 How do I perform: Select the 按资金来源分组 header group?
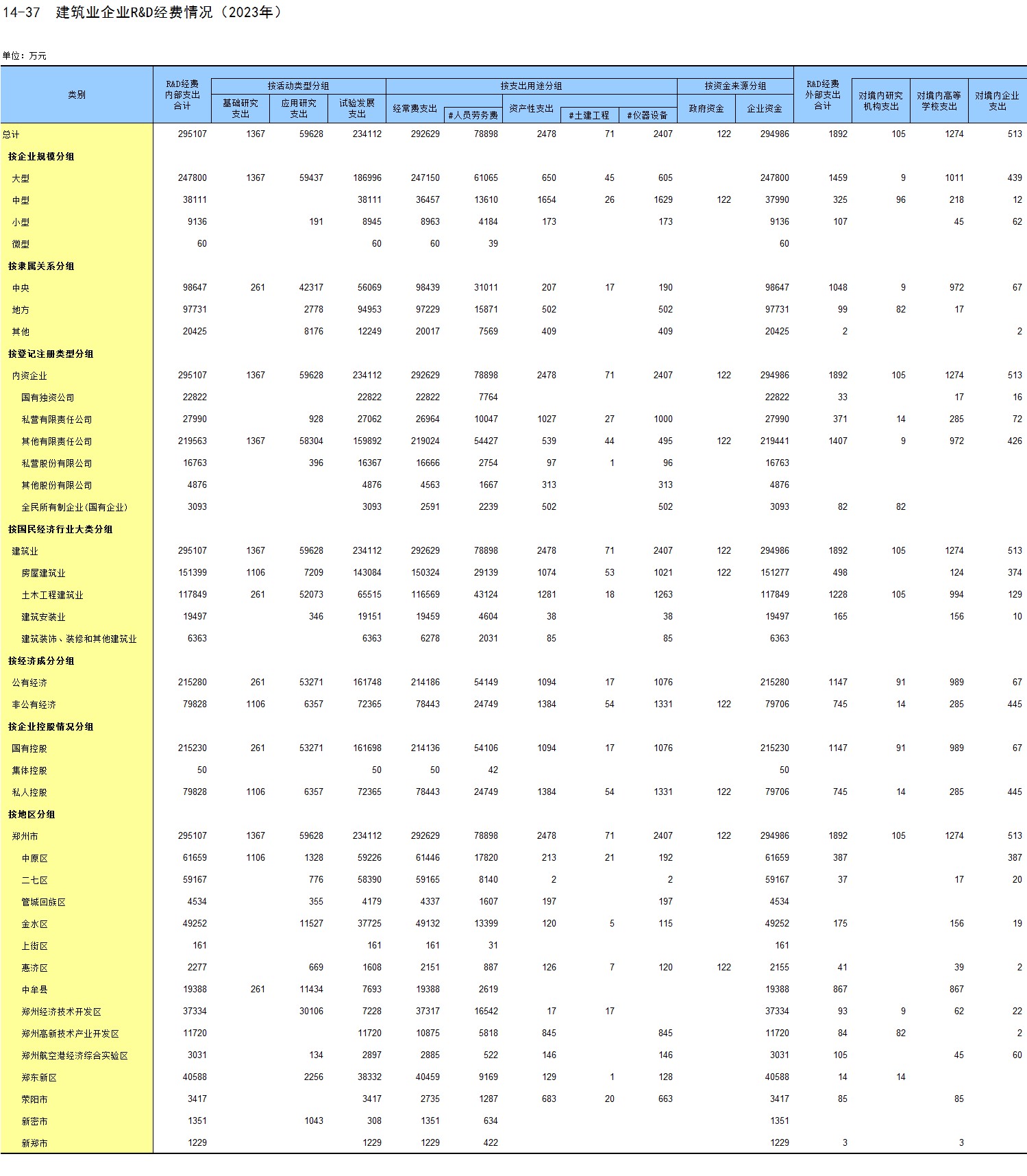(735, 86)
